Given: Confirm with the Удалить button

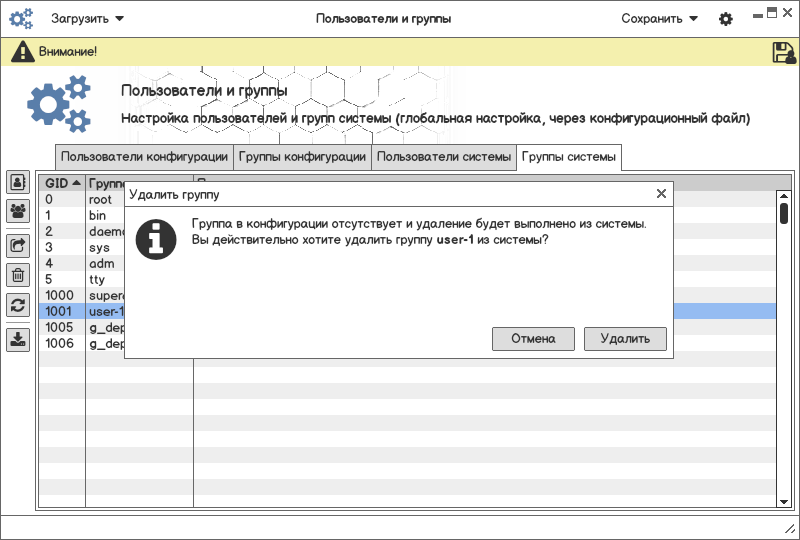Looking at the screenshot, I should 625,339.
